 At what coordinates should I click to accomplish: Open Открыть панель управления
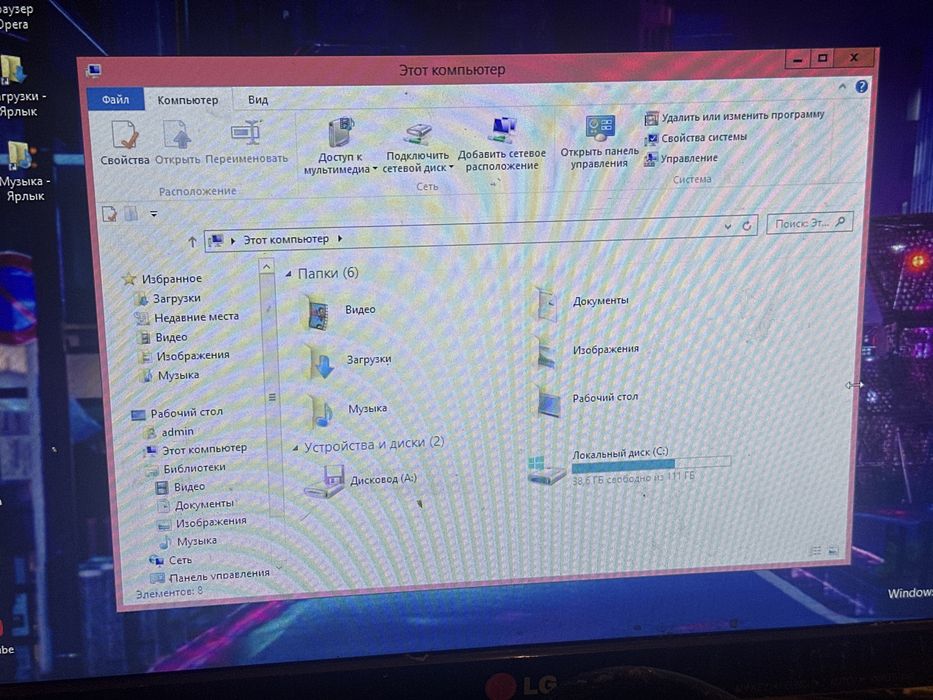(599, 142)
